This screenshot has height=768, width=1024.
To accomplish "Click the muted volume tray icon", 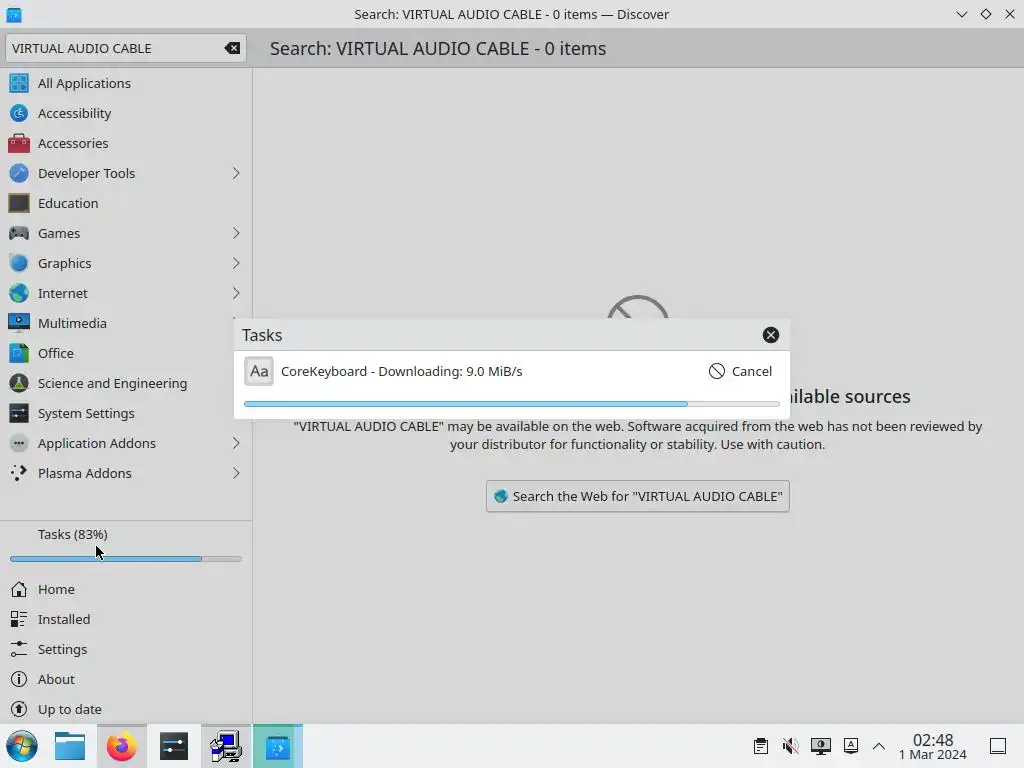I will click(791, 746).
